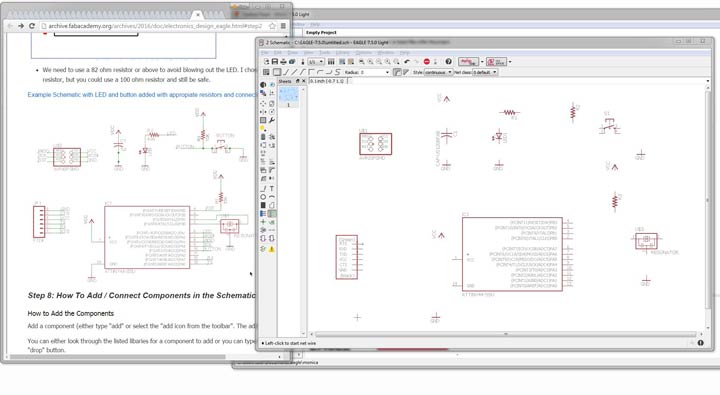720x395 pixels.
Task: Click the Save icon in EAGLE toolbar
Action: coord(275,62)
